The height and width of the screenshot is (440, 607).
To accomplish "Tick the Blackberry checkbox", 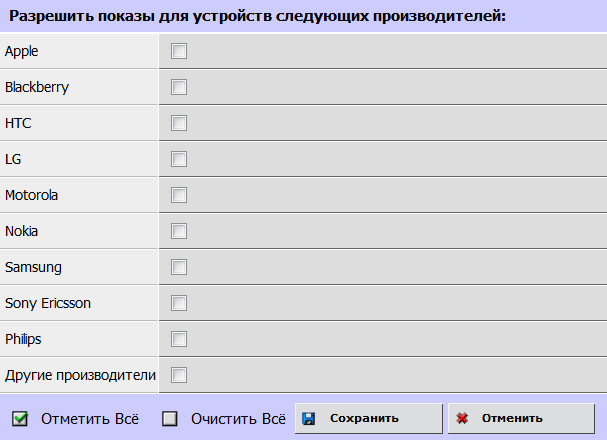I will 179,87.
